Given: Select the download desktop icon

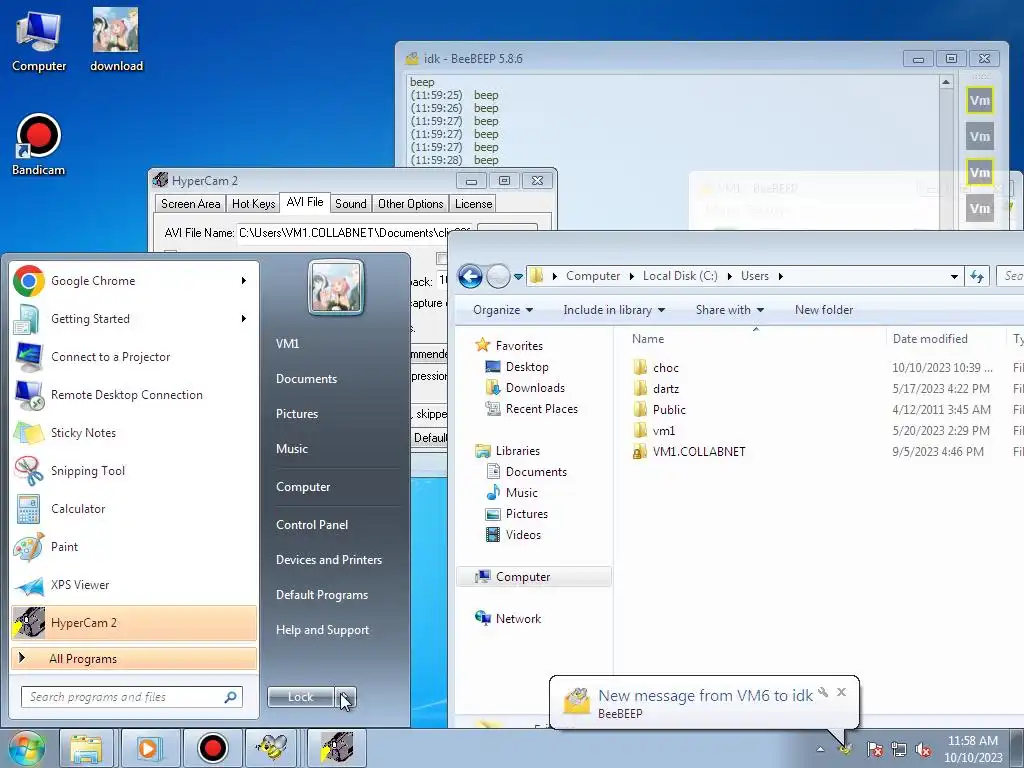Looking at the screenshot, I should 116,40.
